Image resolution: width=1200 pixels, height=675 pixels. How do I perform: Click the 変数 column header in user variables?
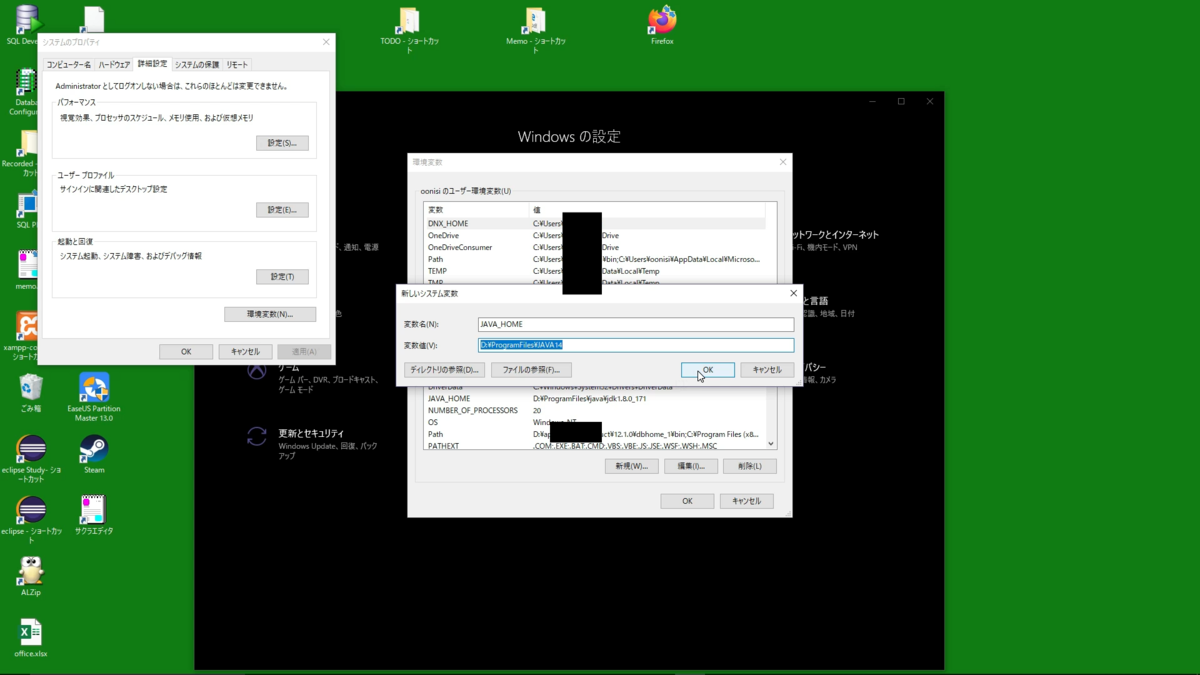[x=476, y=210]
